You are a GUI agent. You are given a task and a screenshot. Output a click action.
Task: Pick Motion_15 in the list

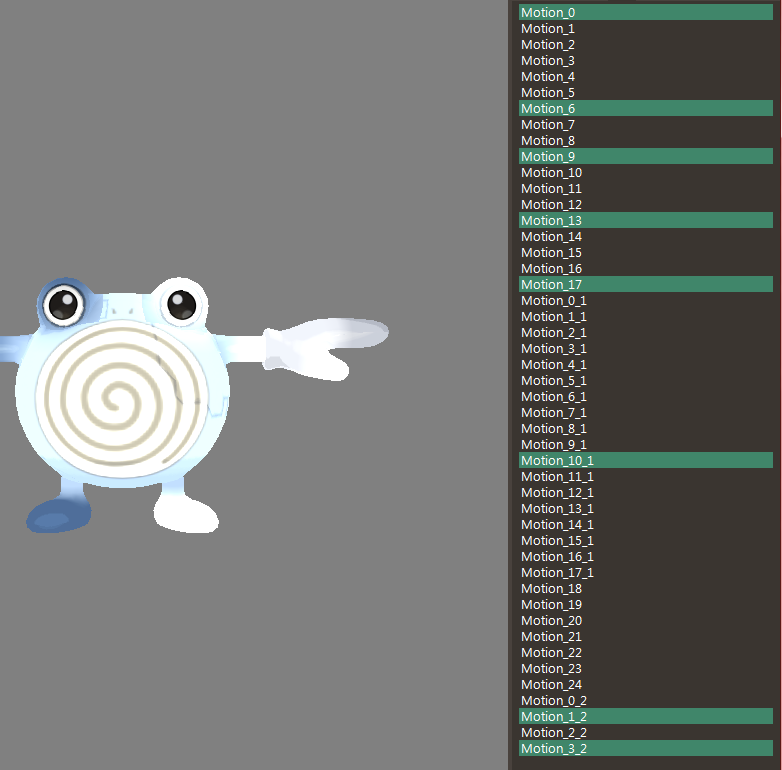645,252
